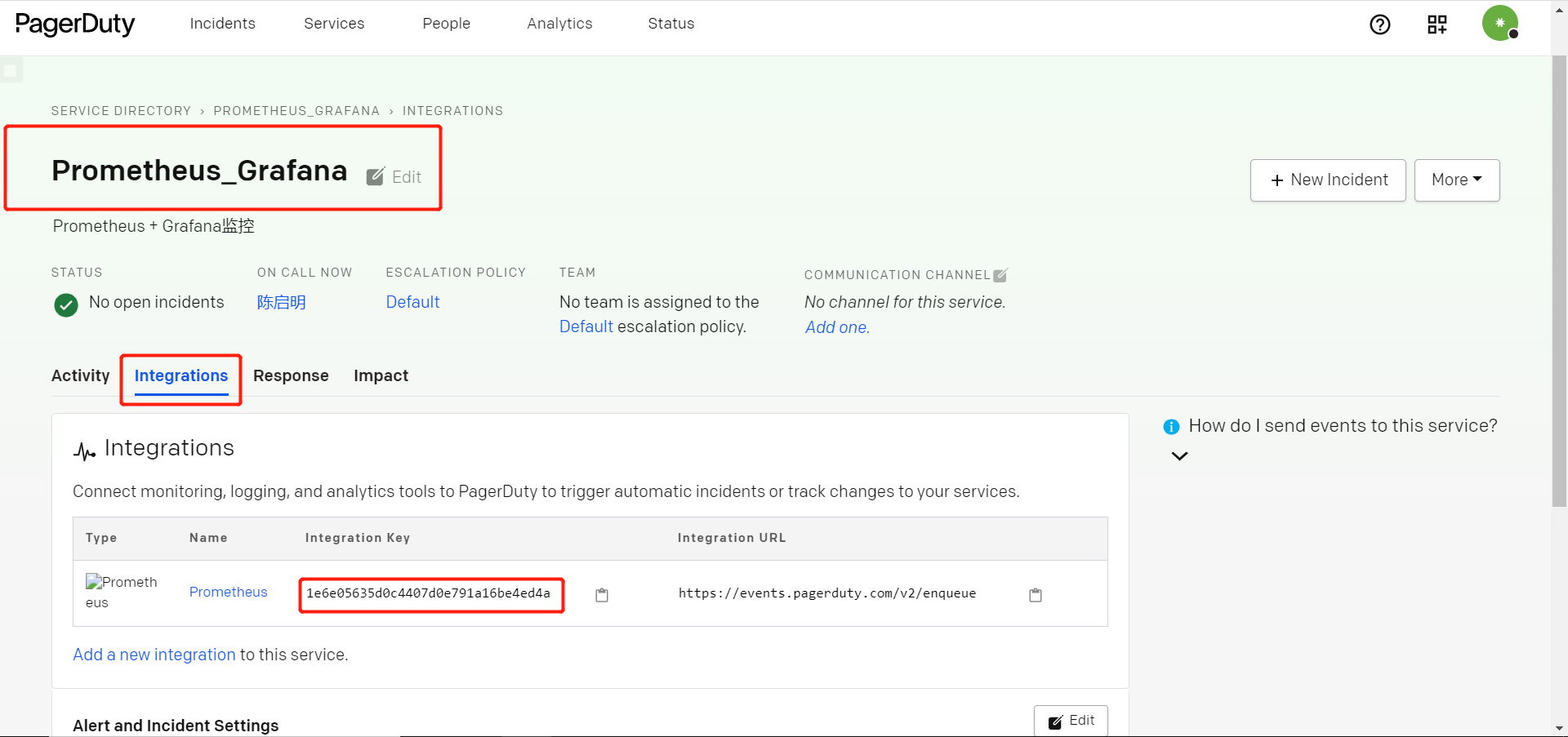Open the apps grid icon

(1437, 24)
